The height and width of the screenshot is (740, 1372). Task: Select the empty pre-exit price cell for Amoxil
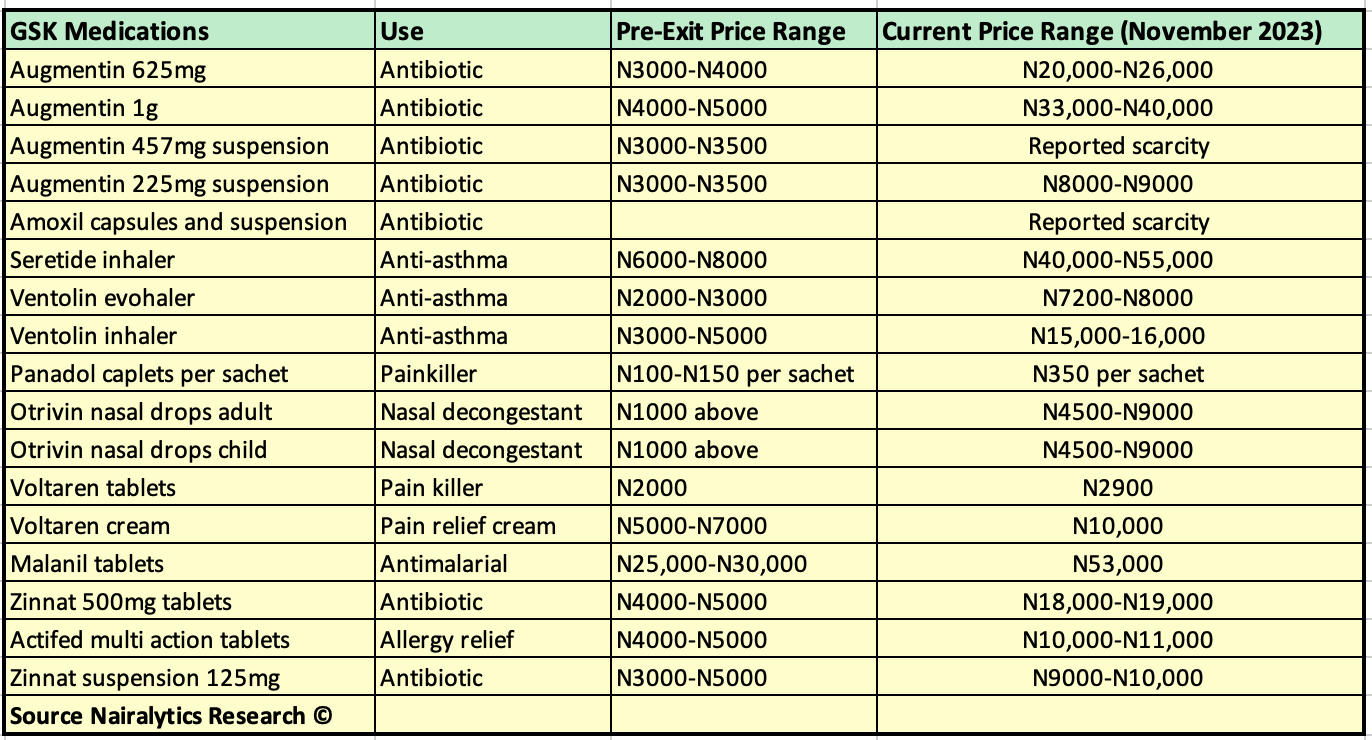pyautogui.click(x=744, y=222)
